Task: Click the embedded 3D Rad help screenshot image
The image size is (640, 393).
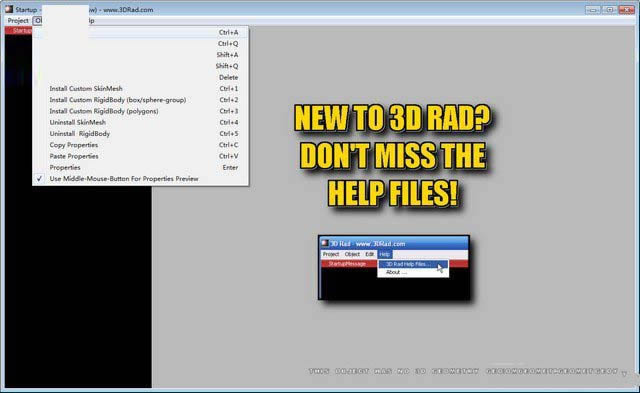Action: click(394, 268)
